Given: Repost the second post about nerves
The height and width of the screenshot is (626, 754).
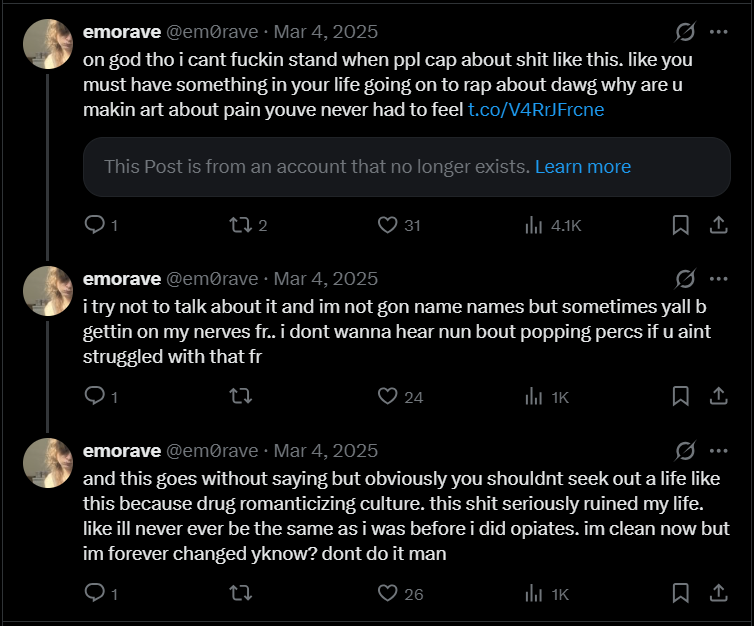Looking at the screenshot, I should 241,397.
